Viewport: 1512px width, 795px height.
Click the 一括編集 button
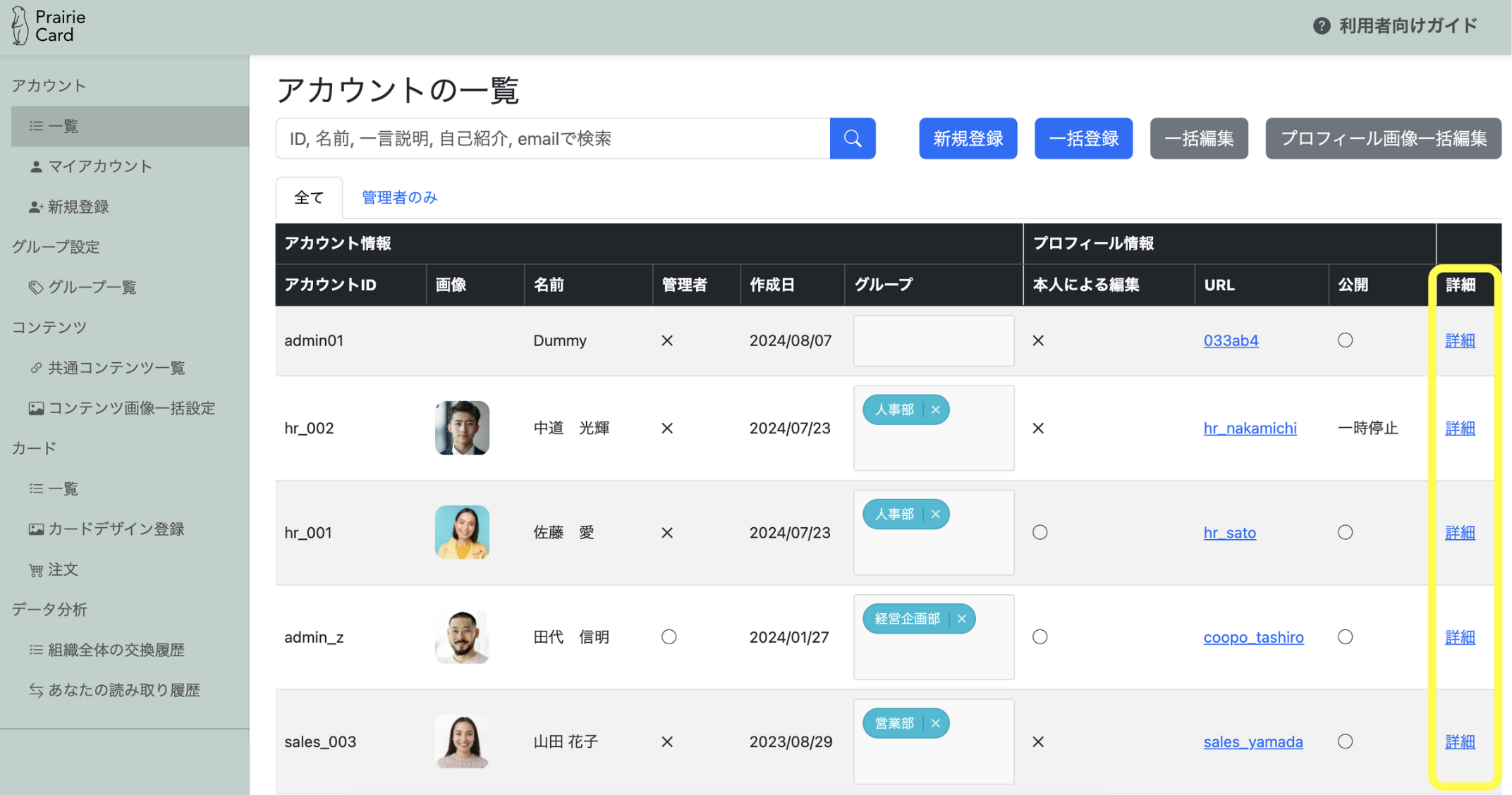click(1198, 138)
